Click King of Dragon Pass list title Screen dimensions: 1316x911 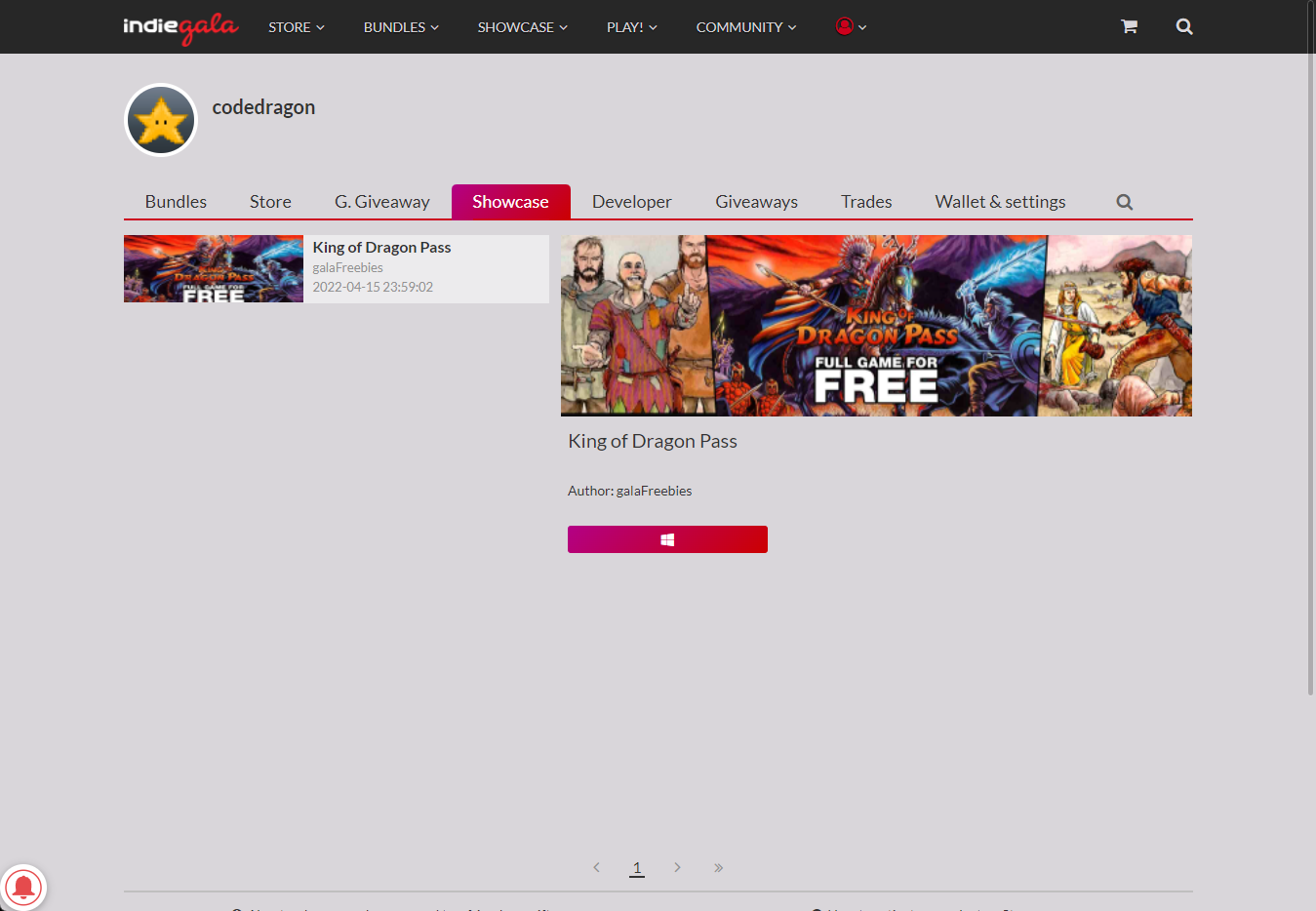(381, 248)
